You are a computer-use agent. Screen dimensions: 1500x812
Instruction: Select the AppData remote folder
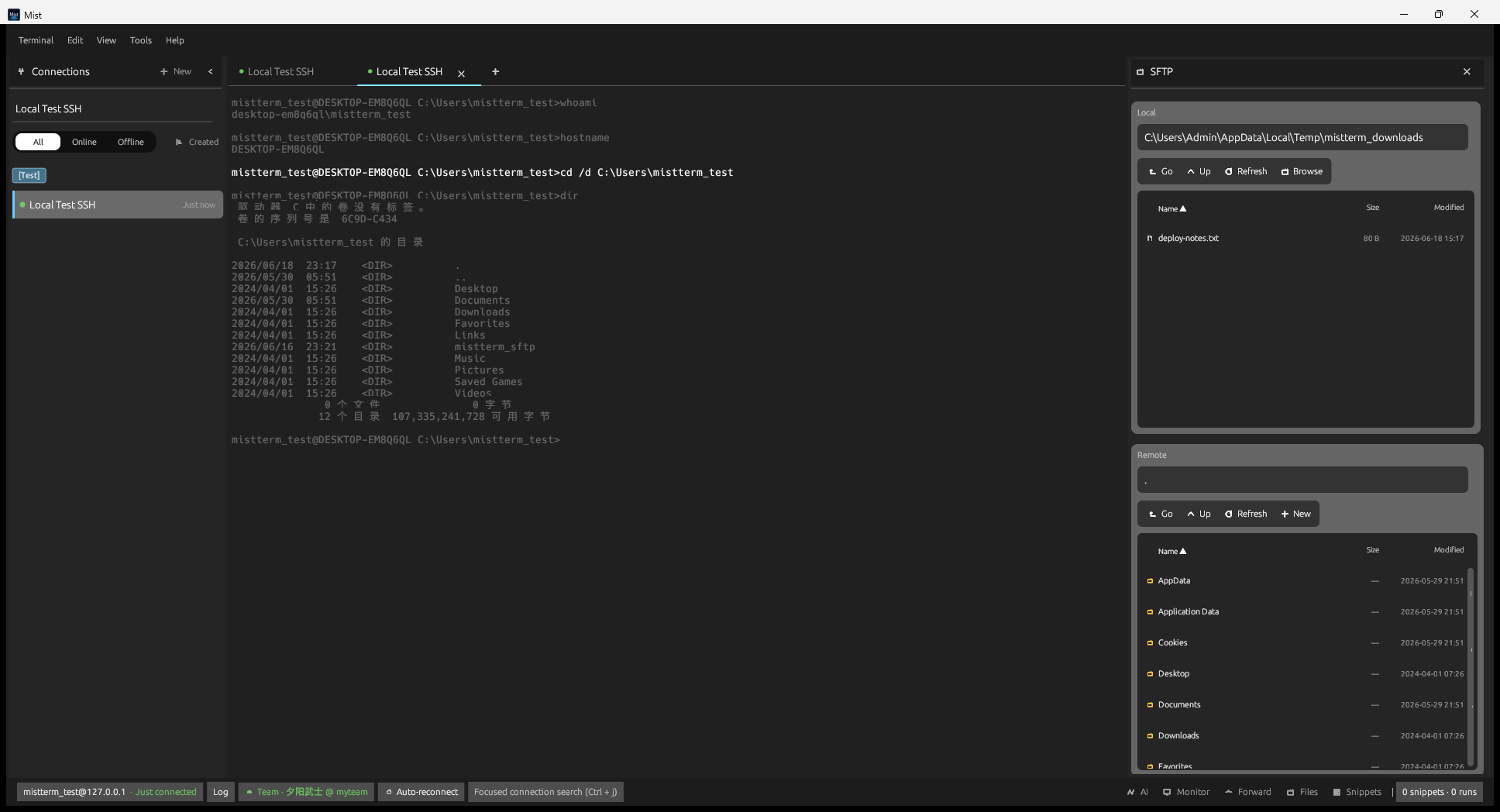pyautogui.click(x=1304, y=580)
